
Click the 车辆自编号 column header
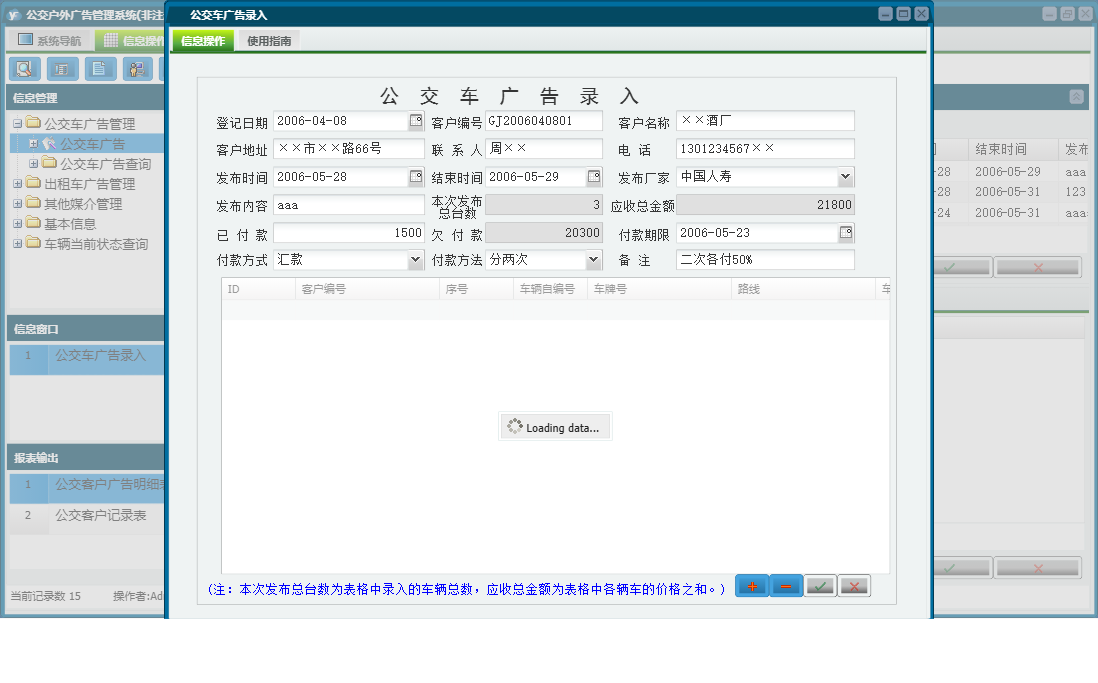(550, 289)
